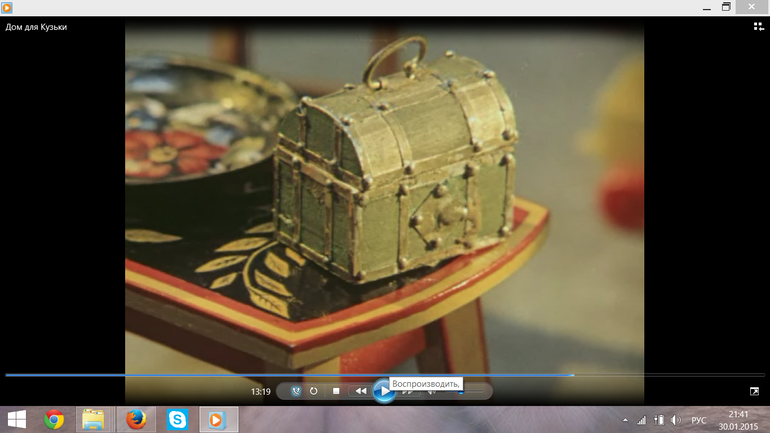This screenshot has height=433, width=770.
Task: Click the playback seek bar
Action: [x=300, y=375]
